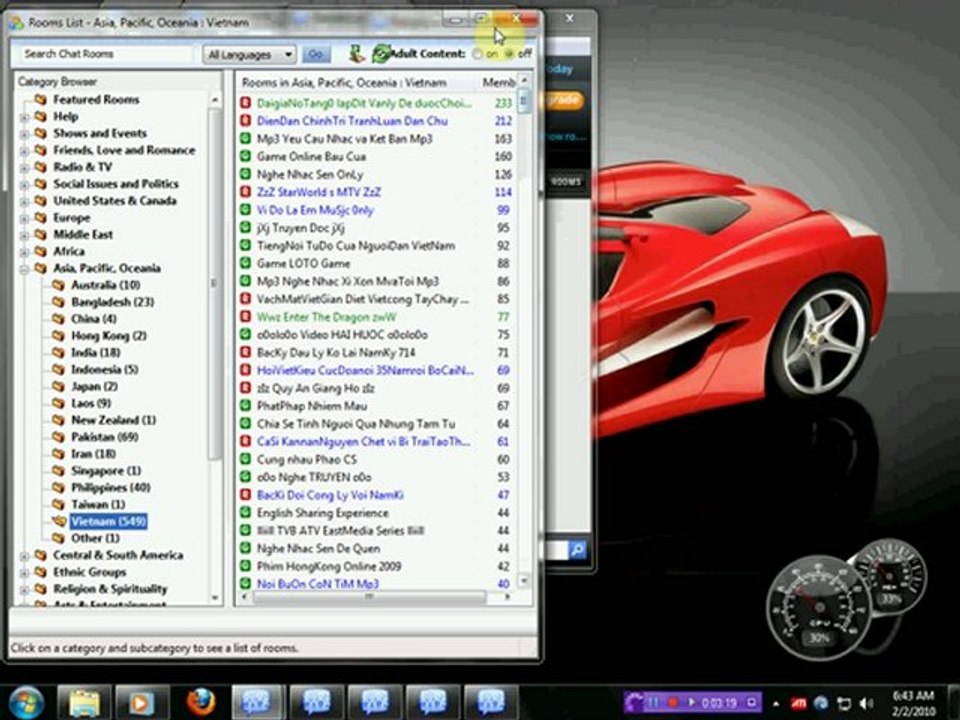The width and height of the screenshot is (960, 720).
Task: Click green icon beside English Sharing Experience
Action: [246, 512]
